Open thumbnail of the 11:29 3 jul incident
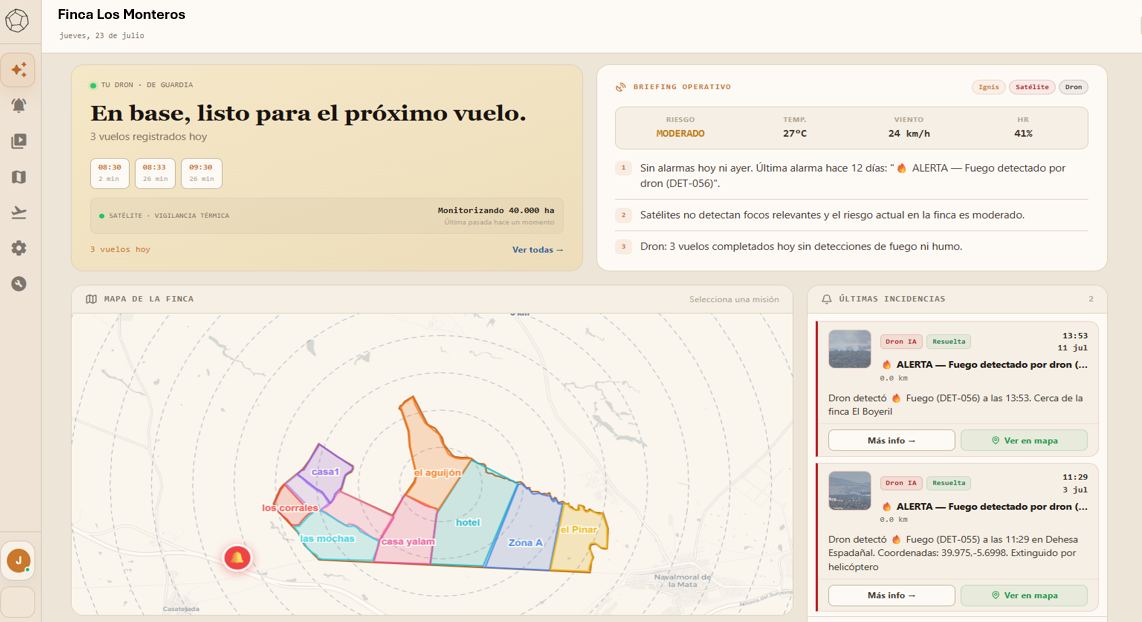 (849, 490)
